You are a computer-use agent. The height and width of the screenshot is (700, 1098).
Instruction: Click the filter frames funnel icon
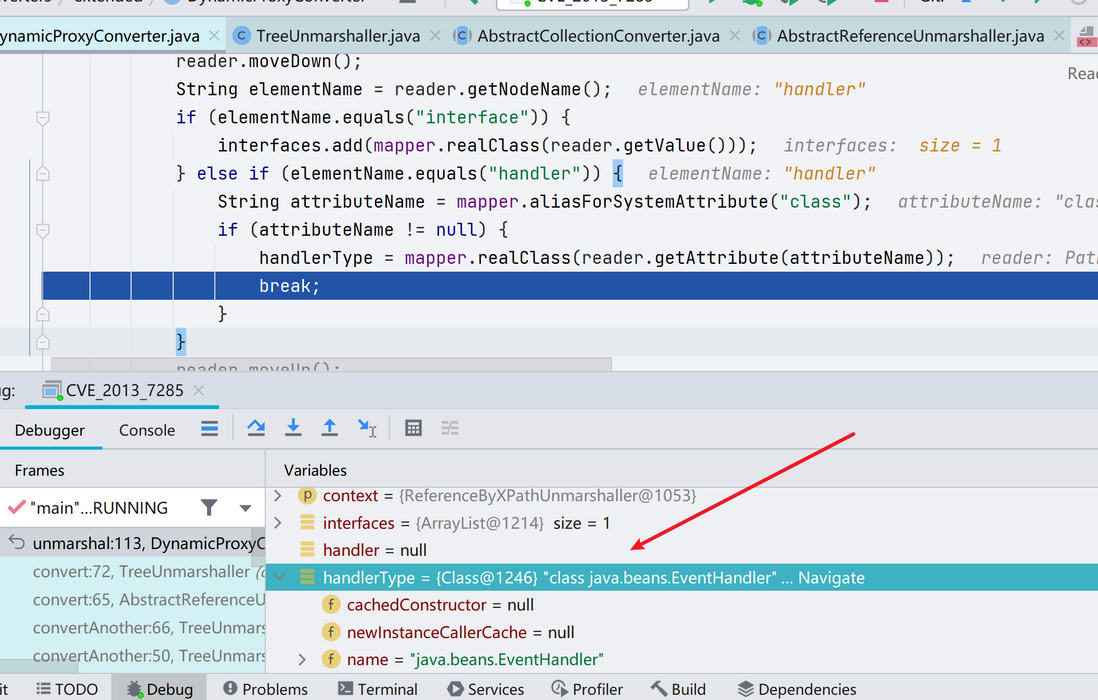pyautogui.click(x=209, y=508)
